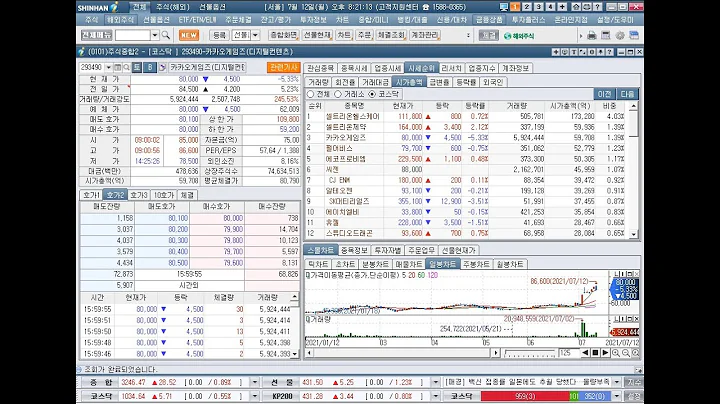Click the 체결조회 toolbar button
Screen dimensions: 720x404
391,35
